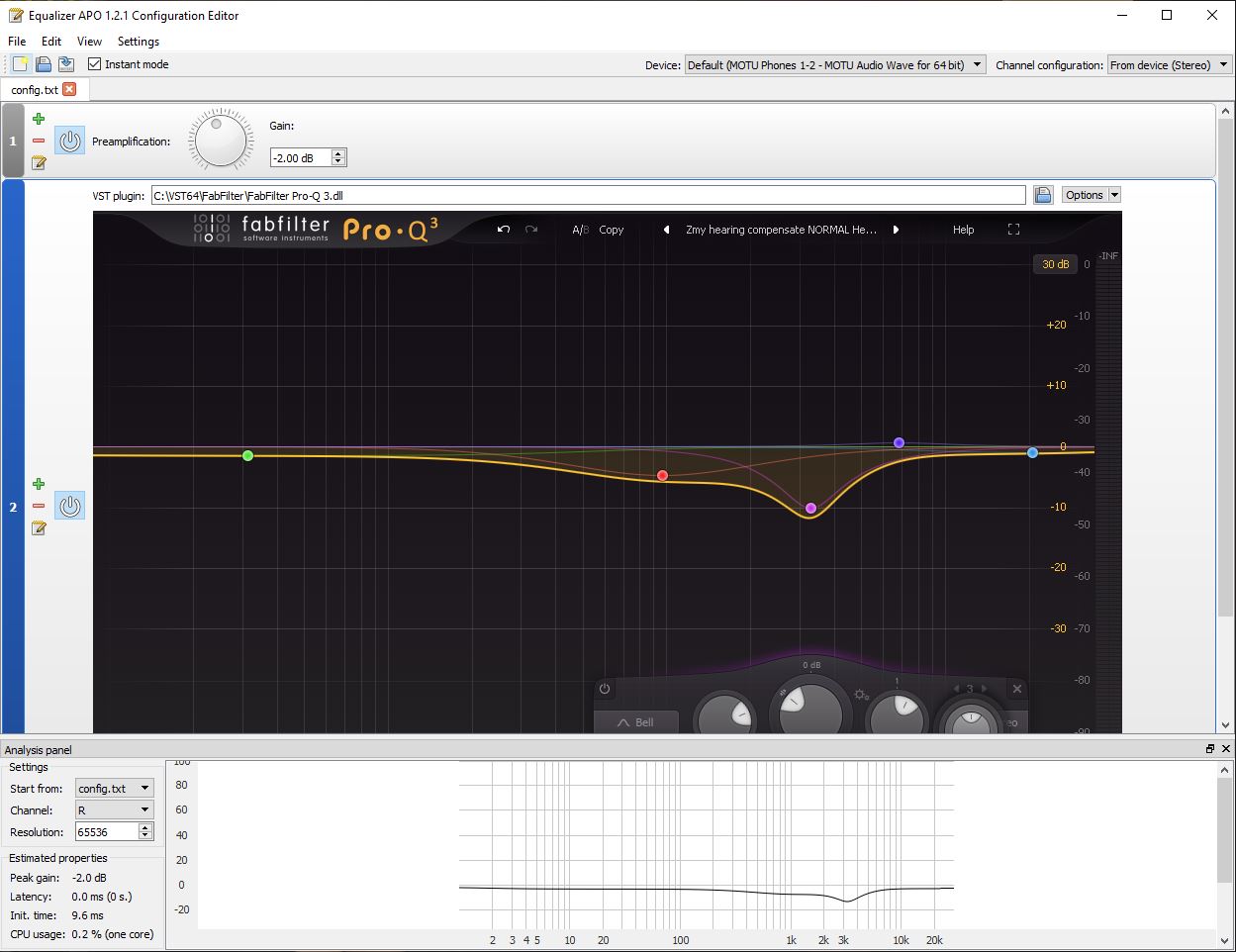
Task: Add a filter near VST plugin row
Action: click(39, 484)
